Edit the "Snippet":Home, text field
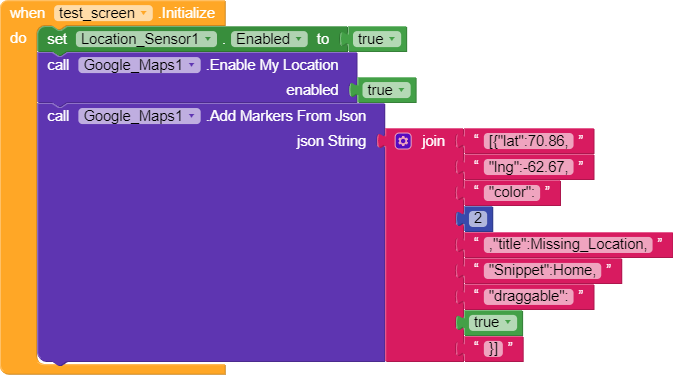673x375 pixels. [543, 270]
